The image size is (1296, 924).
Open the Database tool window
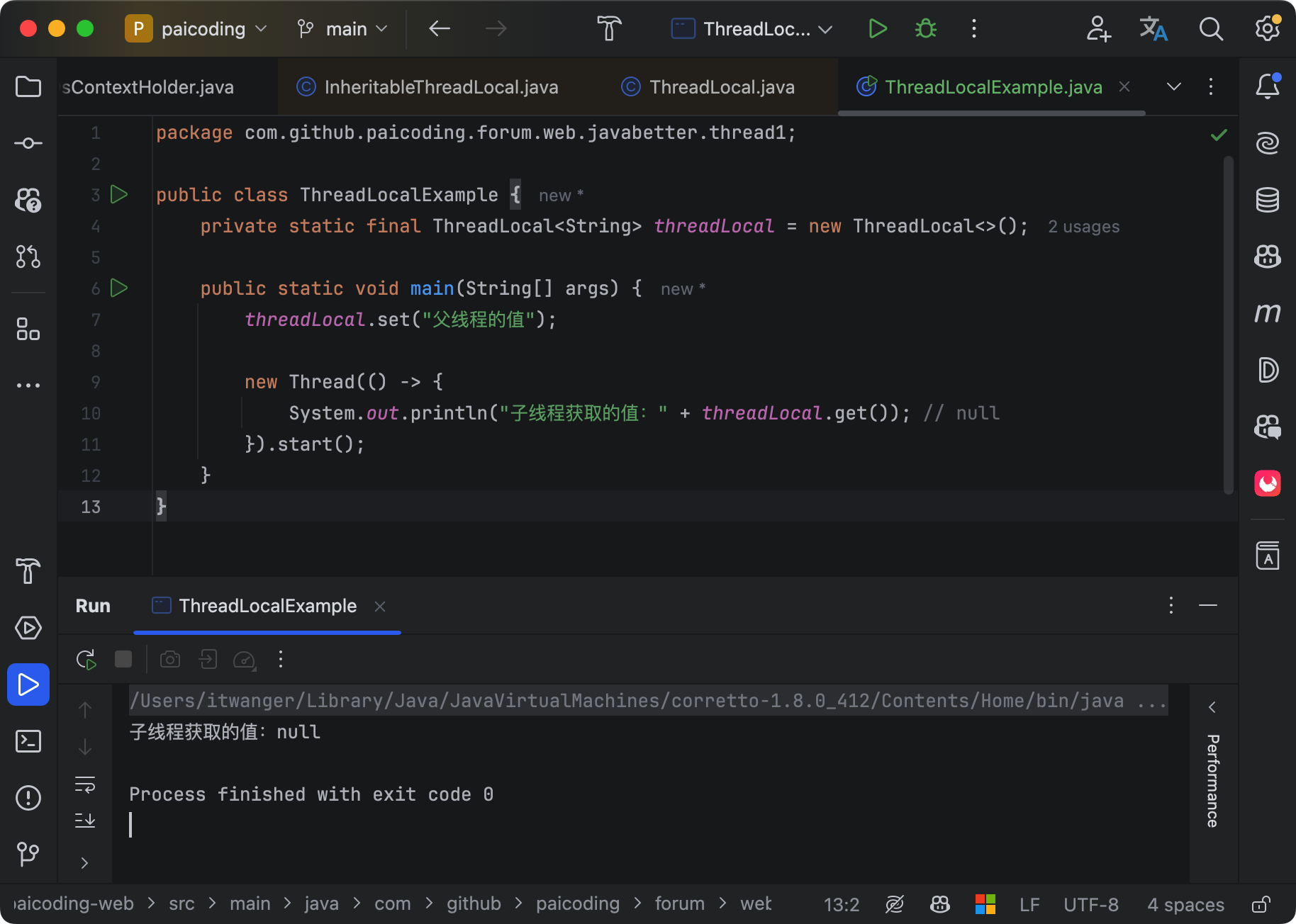[1268, 201]
